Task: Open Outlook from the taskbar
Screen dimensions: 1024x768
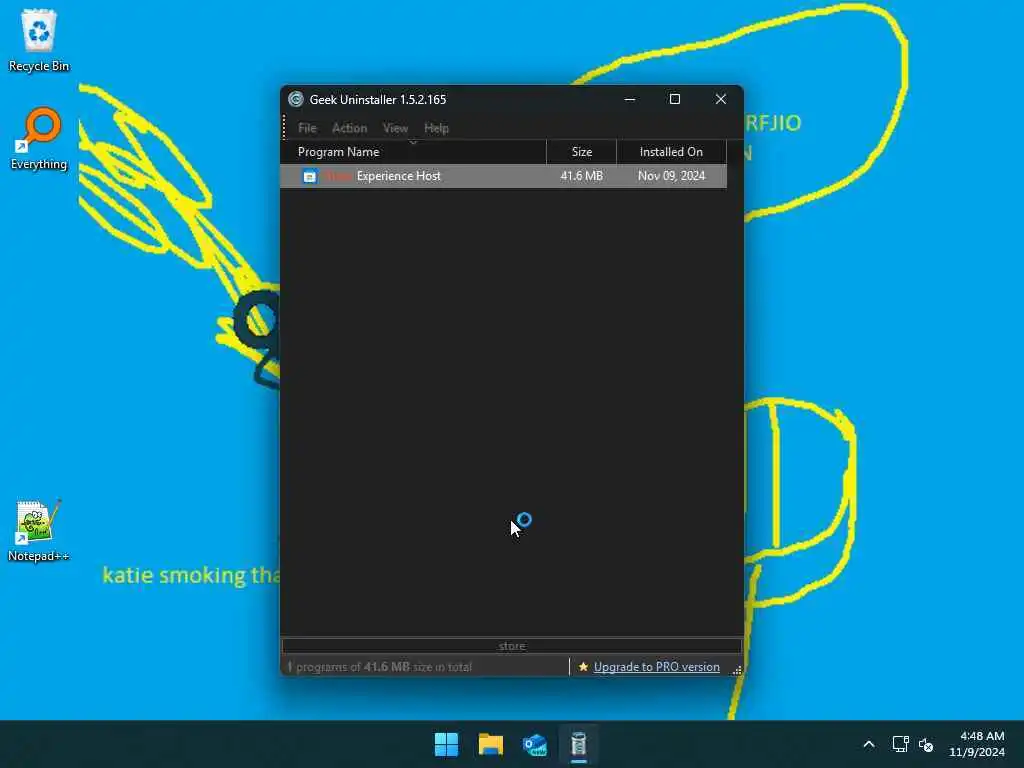Action: click(534, 744)
